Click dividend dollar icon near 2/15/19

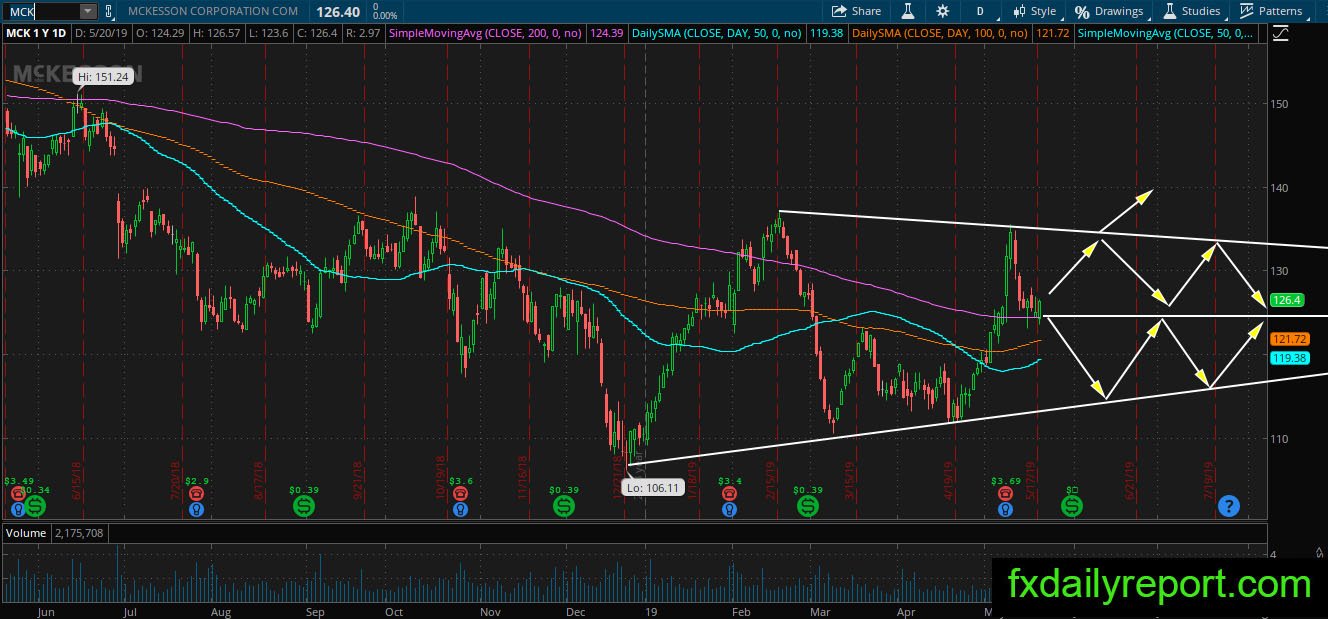click(806, 507)
